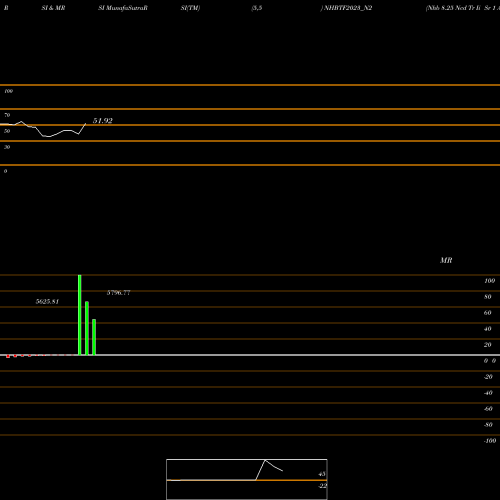Click the -22 label in mini chart
The width and height of the screenshot is (500, 500).
click(322, 486)
